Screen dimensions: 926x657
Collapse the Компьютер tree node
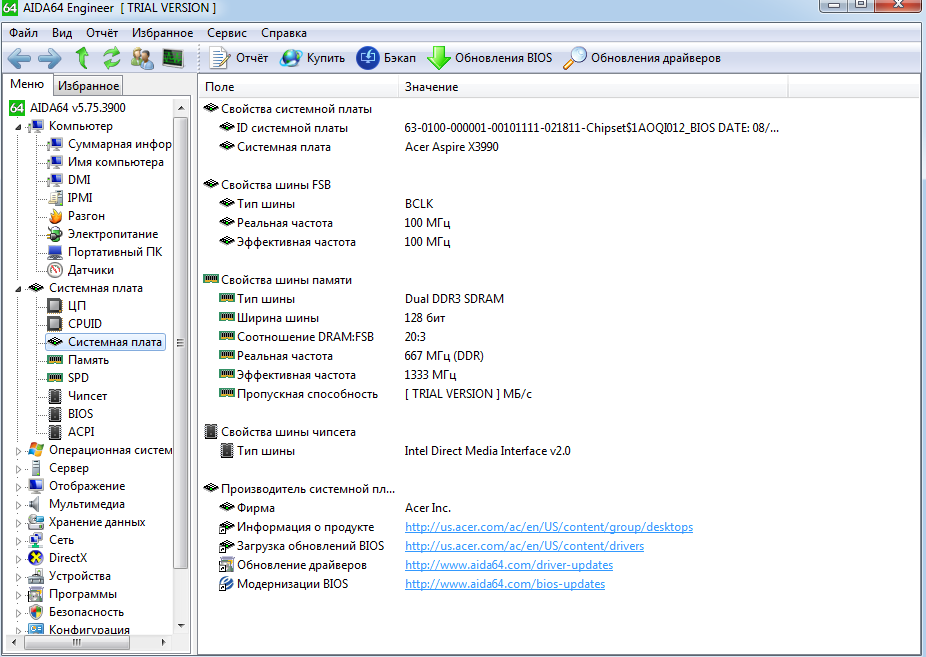click(x=18, y=126)
